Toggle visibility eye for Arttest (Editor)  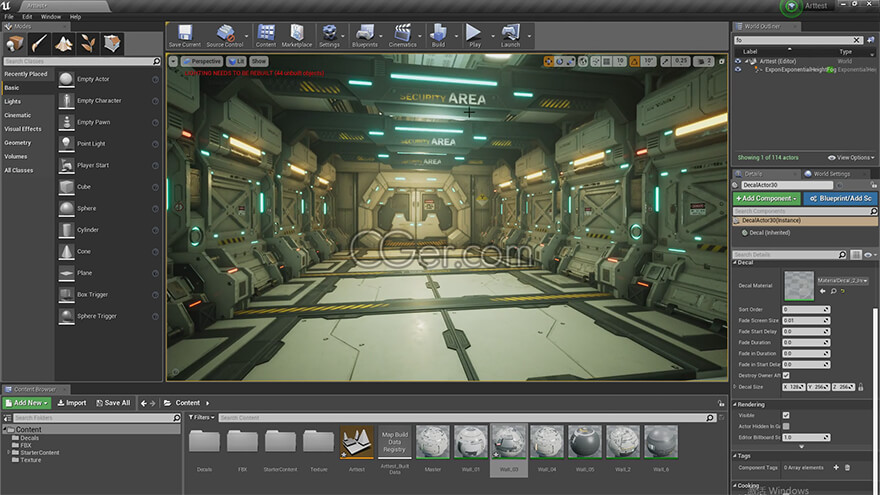[x=738, y=61]
